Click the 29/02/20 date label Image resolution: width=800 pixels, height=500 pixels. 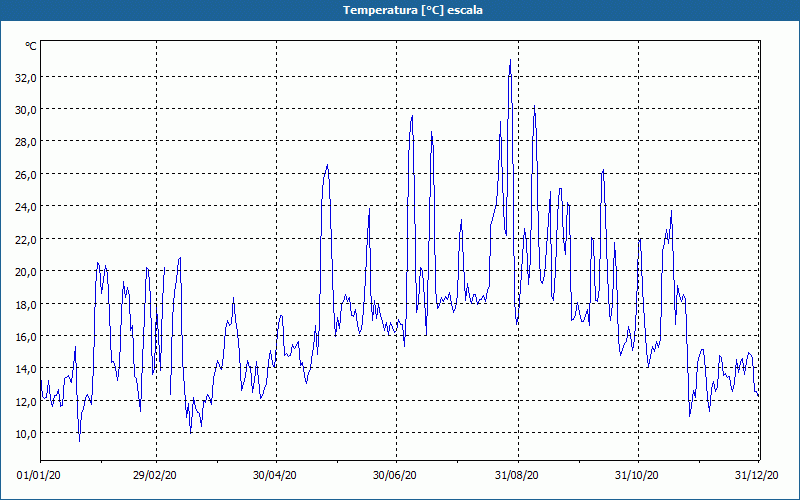click(x=155, y=475)
